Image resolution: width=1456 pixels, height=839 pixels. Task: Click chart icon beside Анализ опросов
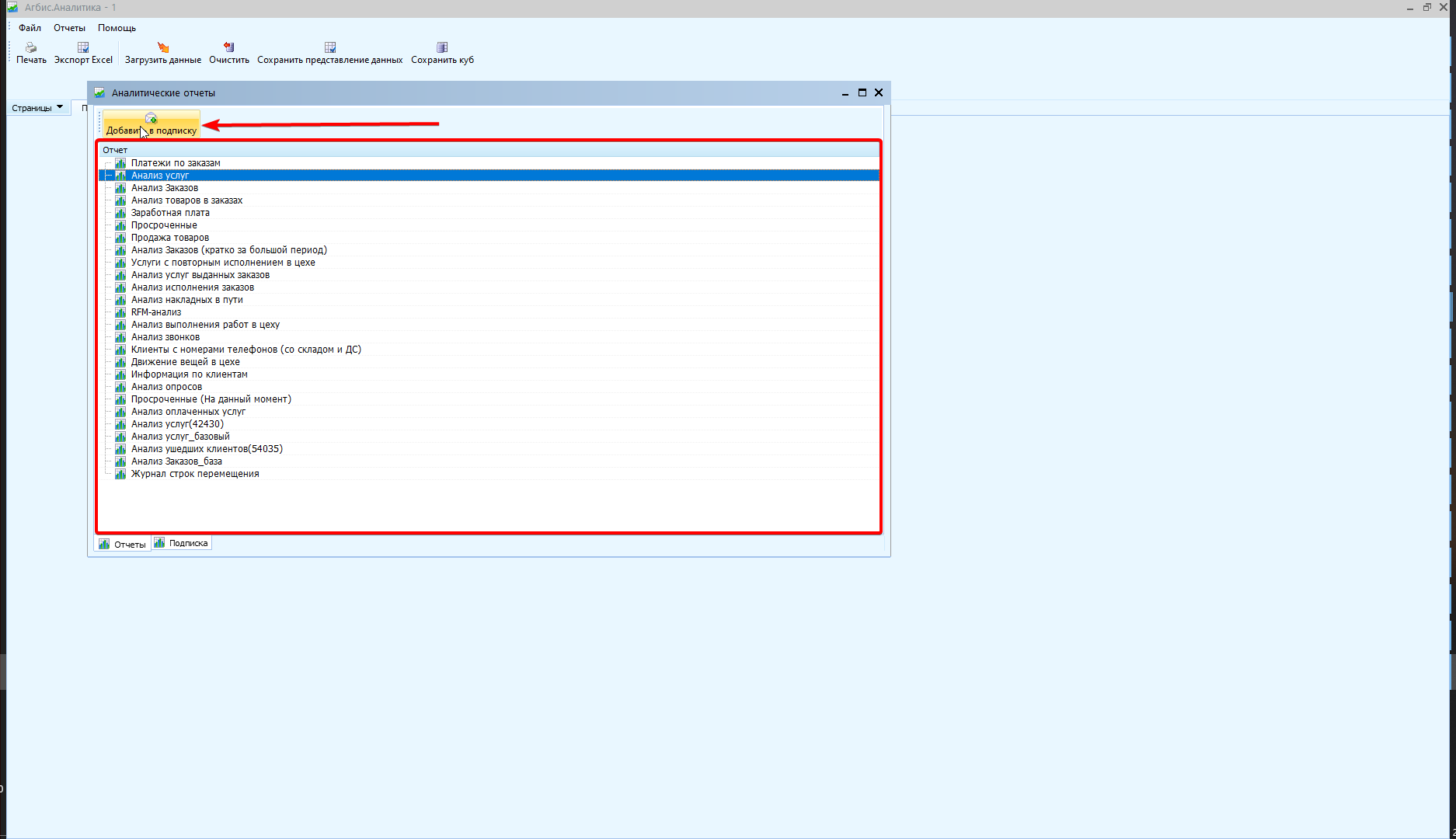tap(120, 387)
